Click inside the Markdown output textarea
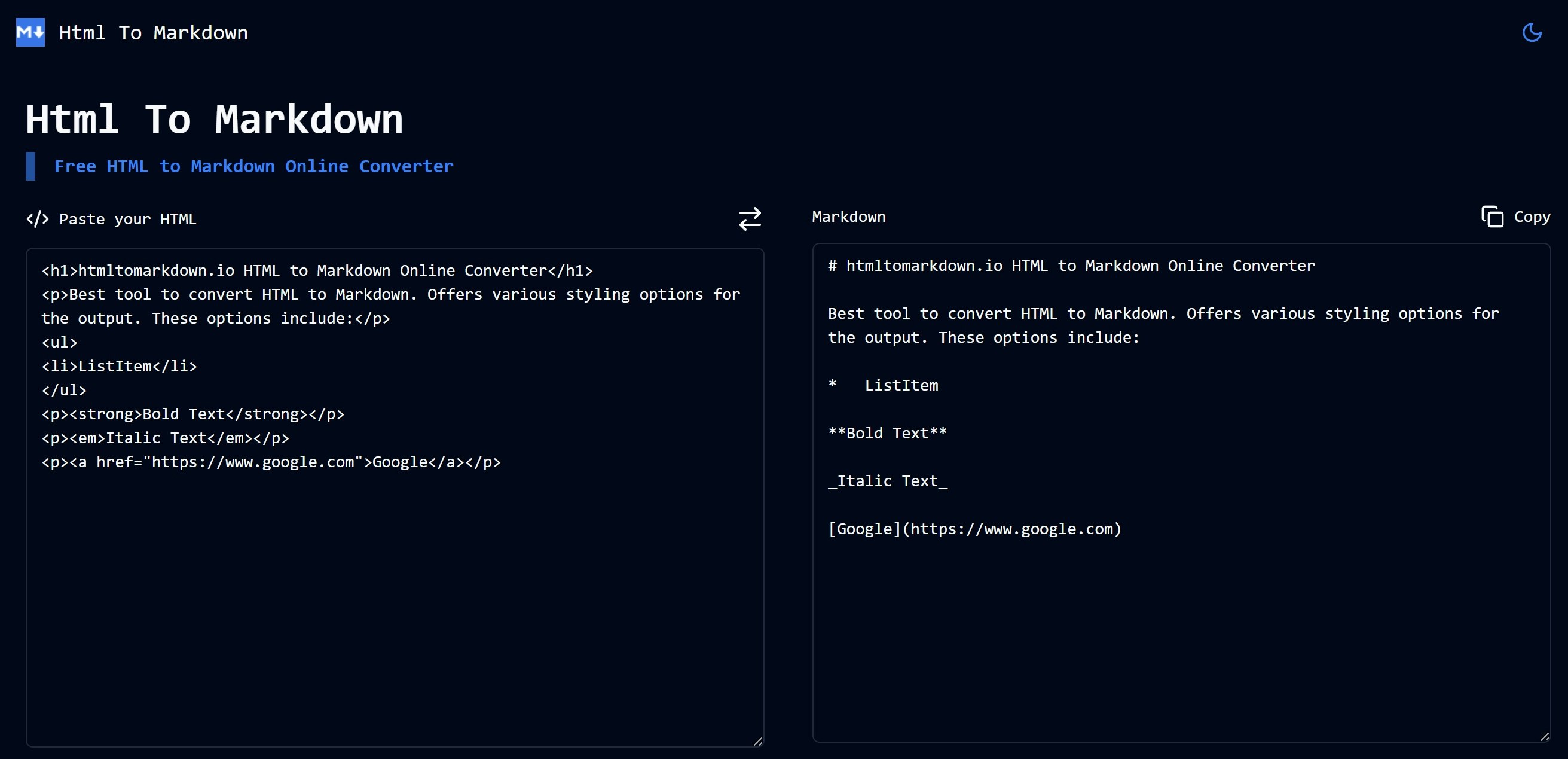 point(1181,493)
